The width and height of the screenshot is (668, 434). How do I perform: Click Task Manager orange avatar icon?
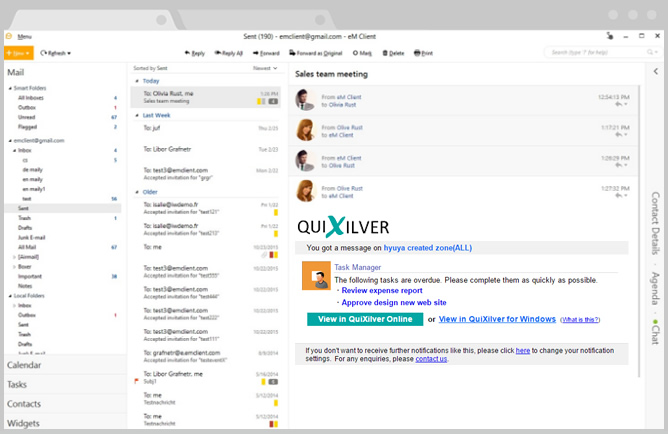click(x=316, y=276)
